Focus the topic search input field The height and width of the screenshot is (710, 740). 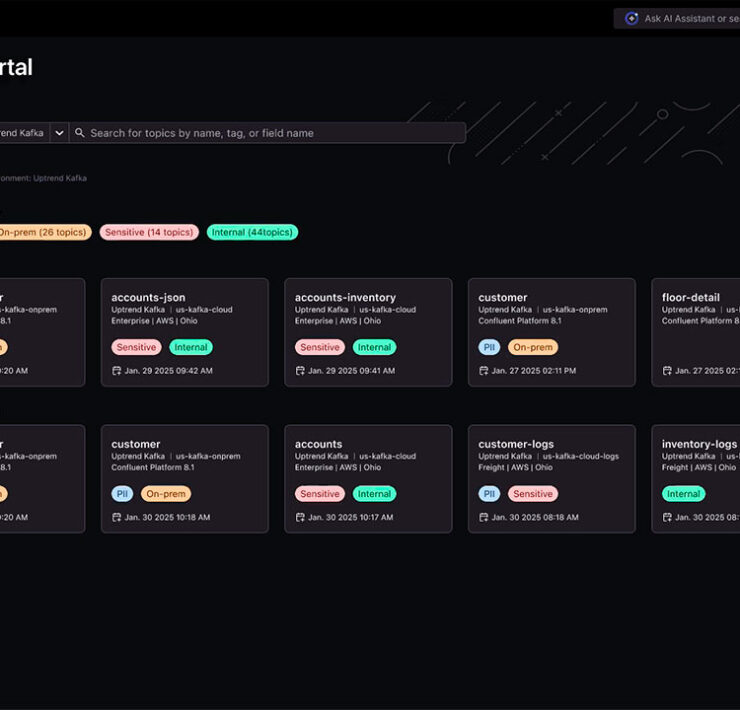pos(268,133)
